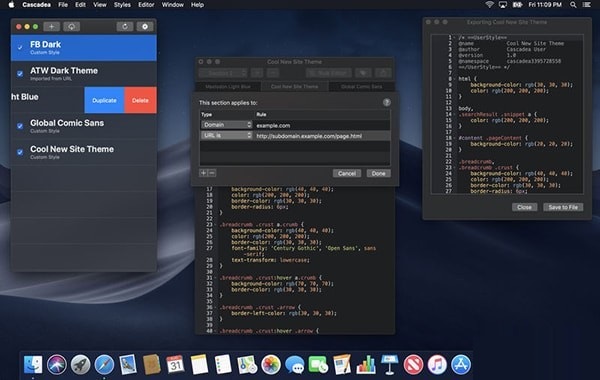Open the URL is type dropdown
Image resolution: width=600 pixels, height=380 pixels.
(227, 135)
